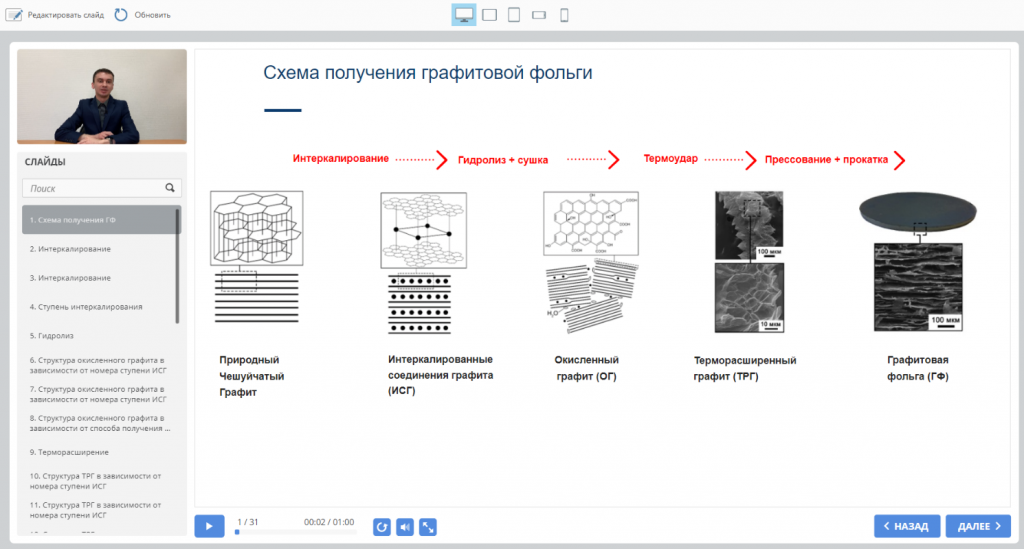Click the red Гидролиз + сушка label
Viewport: 1024px width, 549px height.
pyautogui.click(x=503, y=160)
